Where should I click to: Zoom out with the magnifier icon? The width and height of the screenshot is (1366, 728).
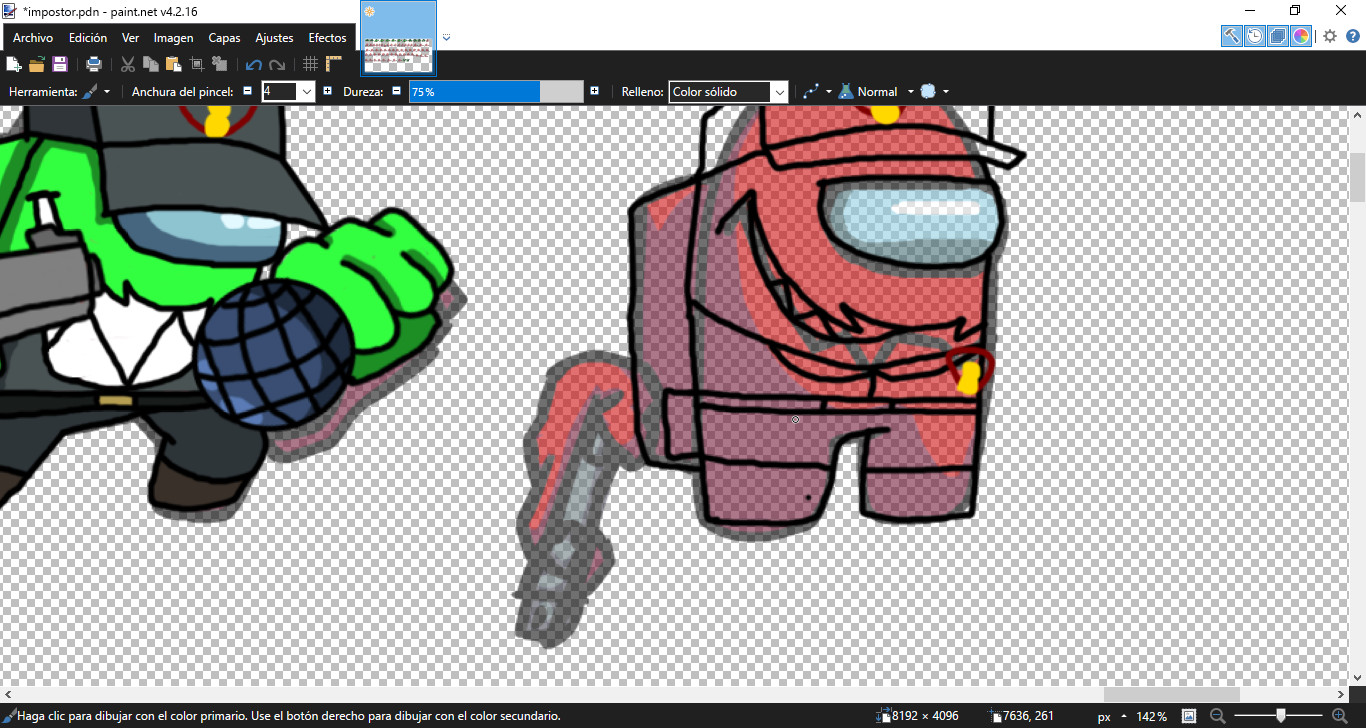click(x=1218, y=716)
